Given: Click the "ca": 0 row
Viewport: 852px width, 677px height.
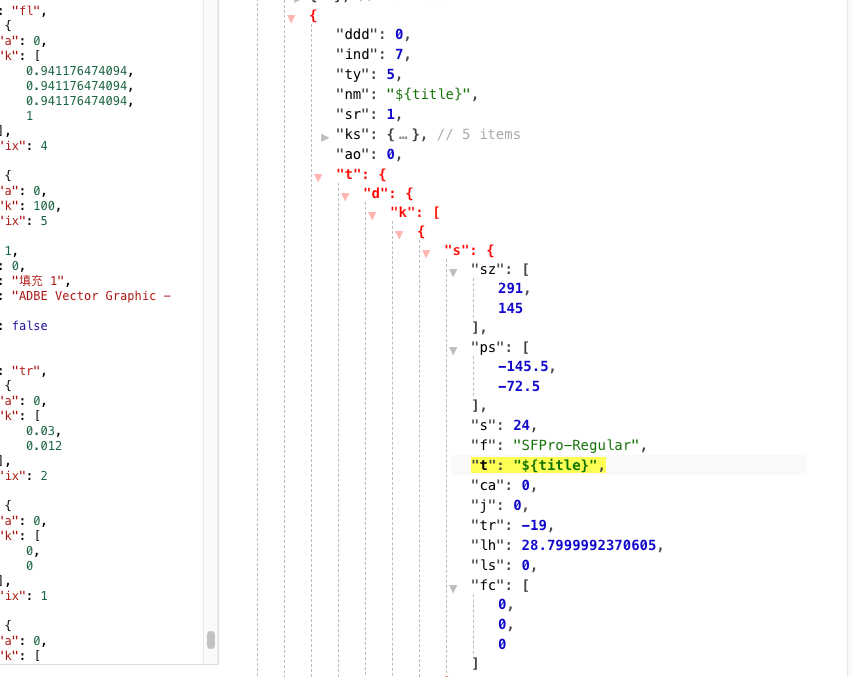Looking at the screenshot, I should click(x=504, y=485).
